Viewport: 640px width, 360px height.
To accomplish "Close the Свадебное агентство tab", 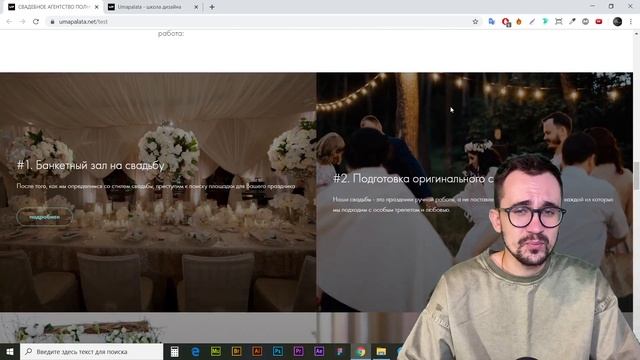I will pos(97,7).
